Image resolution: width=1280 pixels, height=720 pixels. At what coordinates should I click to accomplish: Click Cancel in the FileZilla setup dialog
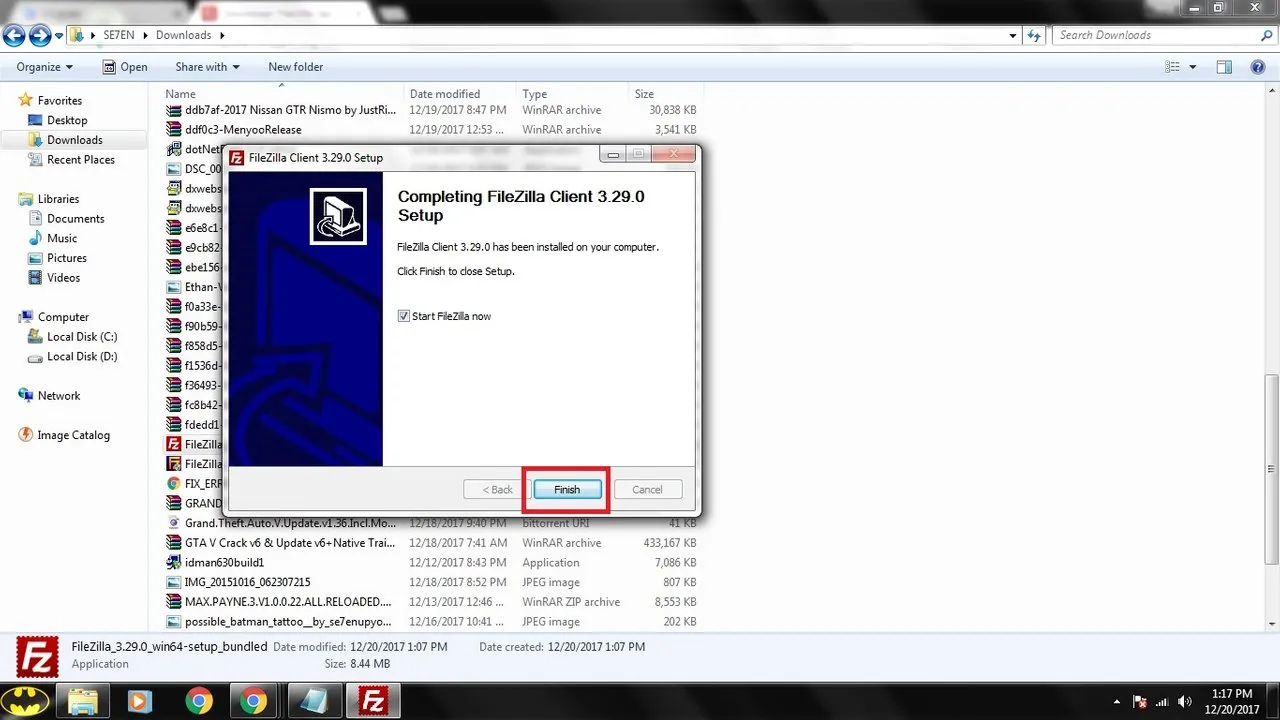(x=647, y=490)
